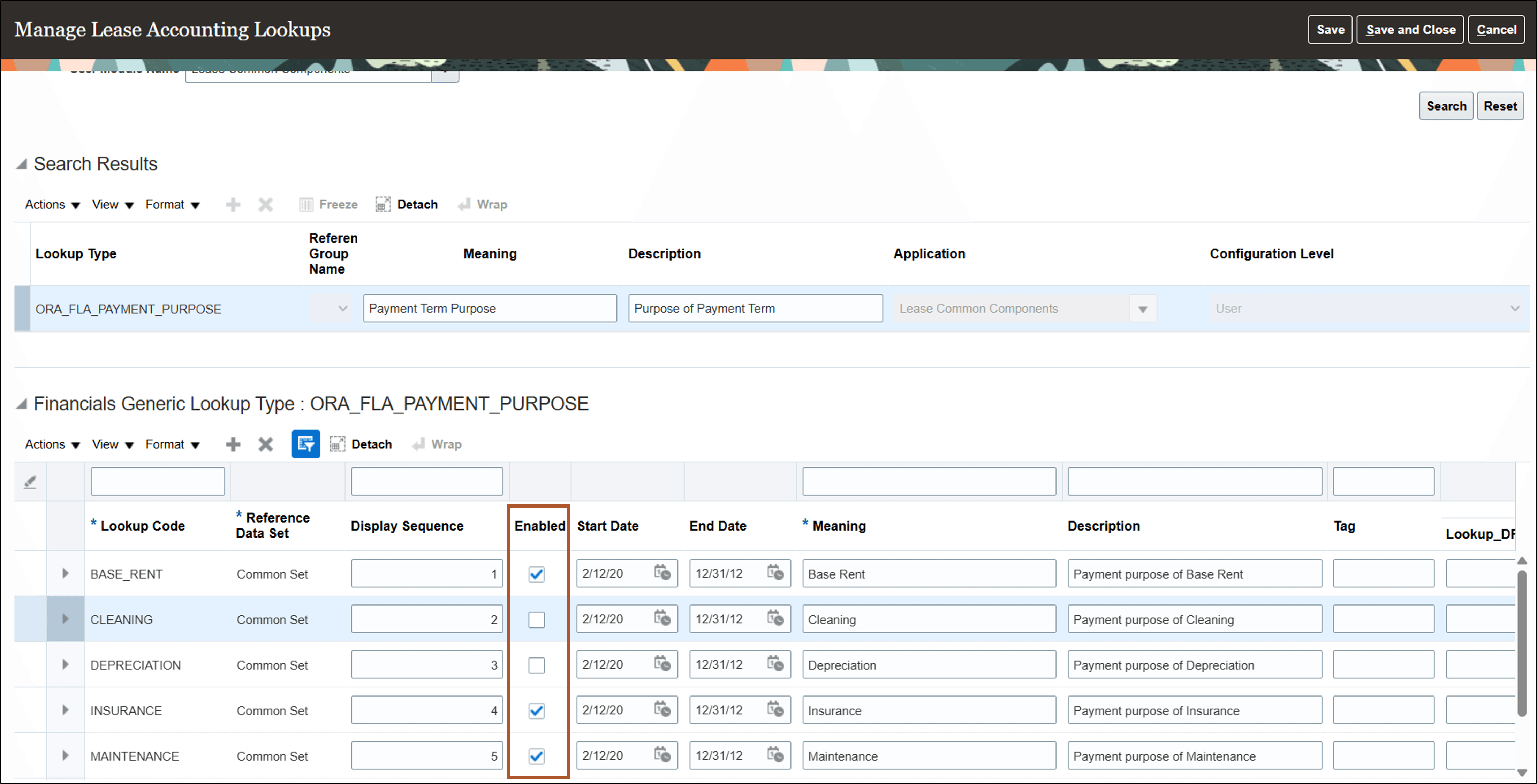Viewport: 1537px width, 784px height.
Task: Open Start Date calendar for BASE_RENT
Action: point(662,573)
